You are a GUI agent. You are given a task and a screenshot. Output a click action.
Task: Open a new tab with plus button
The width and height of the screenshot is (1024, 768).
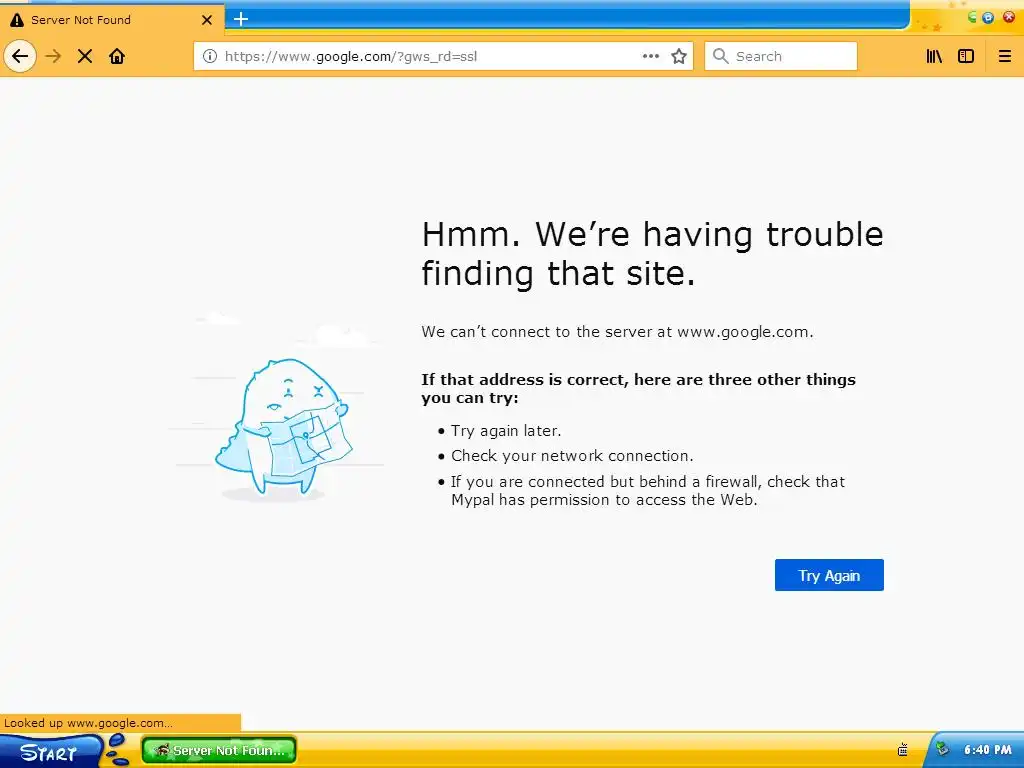click(x=241, y=19)
